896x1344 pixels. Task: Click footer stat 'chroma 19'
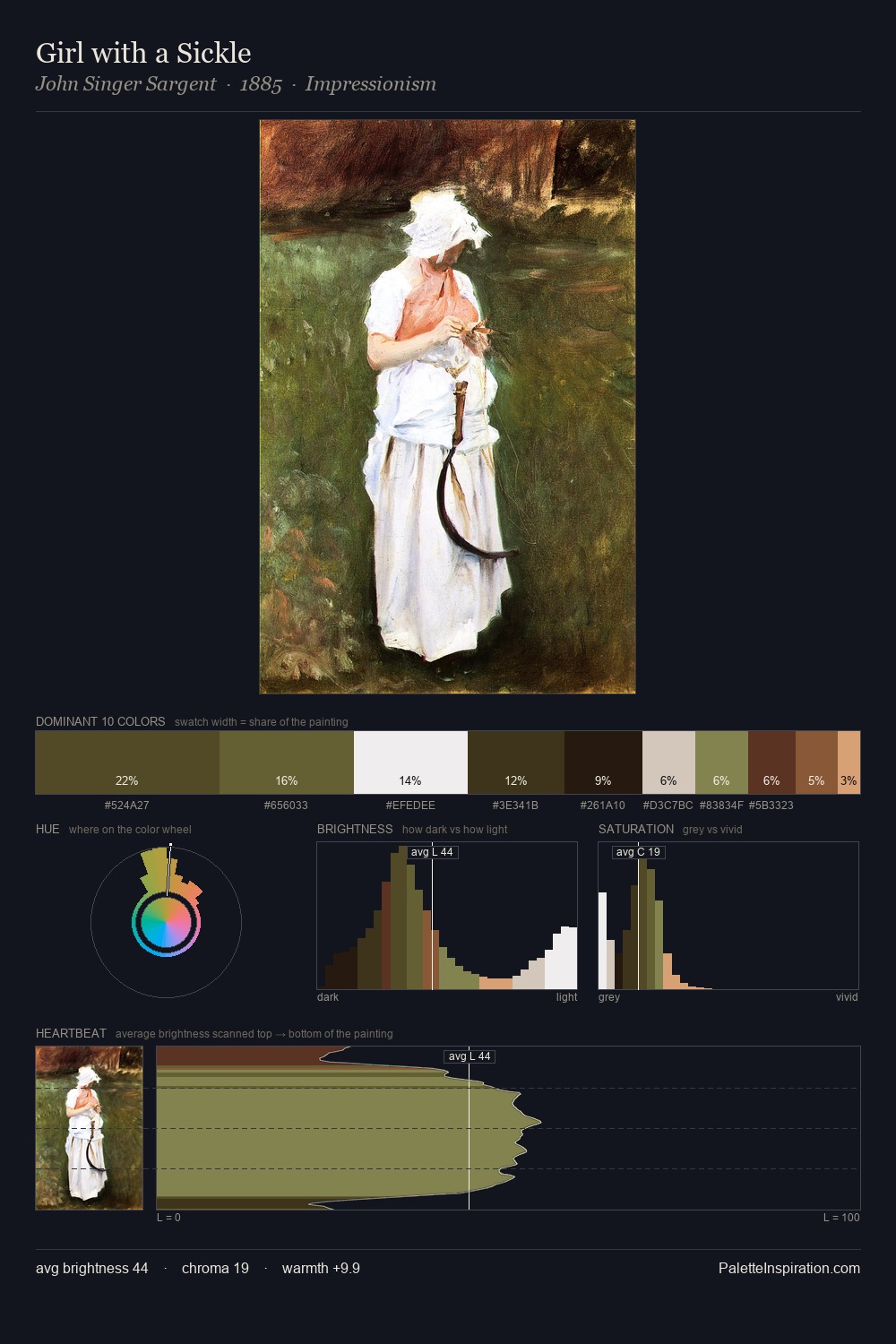(215, 1268)
